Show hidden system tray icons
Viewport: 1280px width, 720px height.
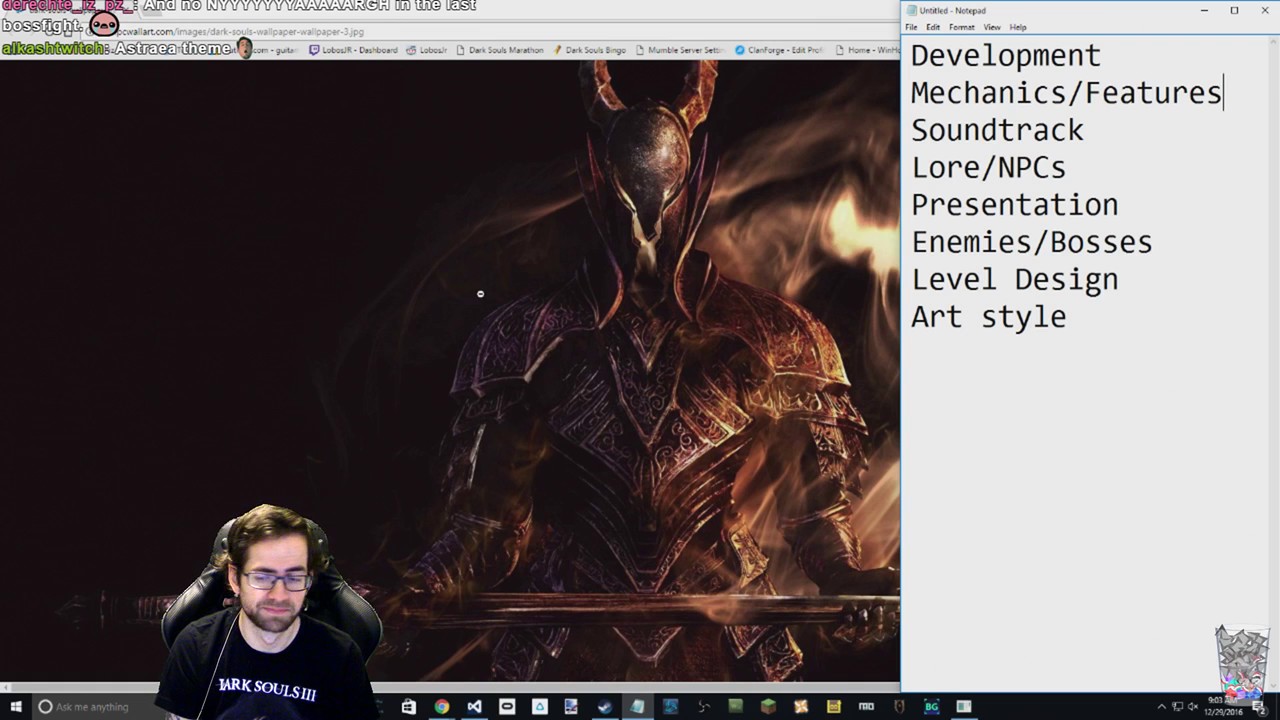tap(1161, 707)
